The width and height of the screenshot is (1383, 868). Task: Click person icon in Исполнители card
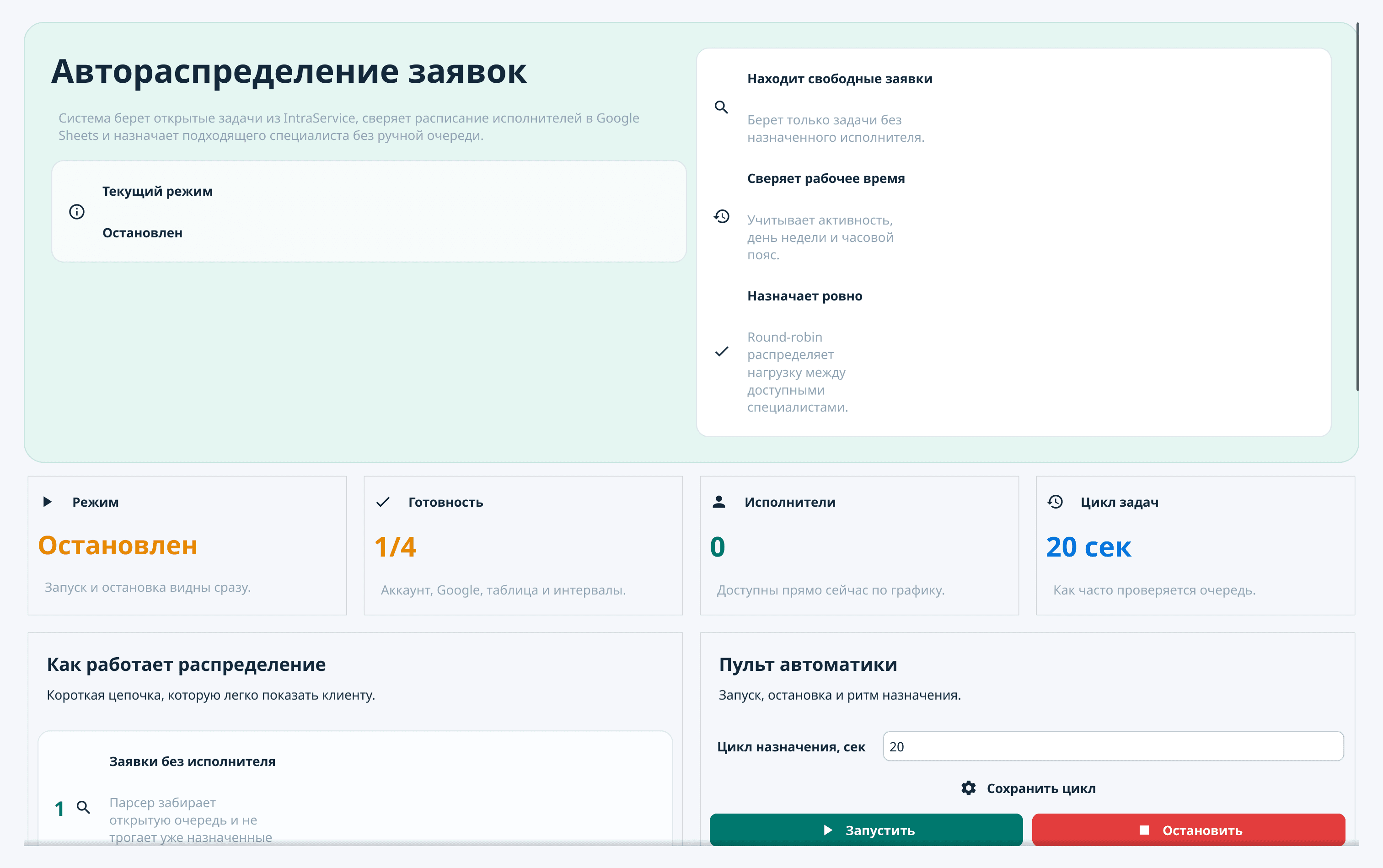click(x=719, y=502)
